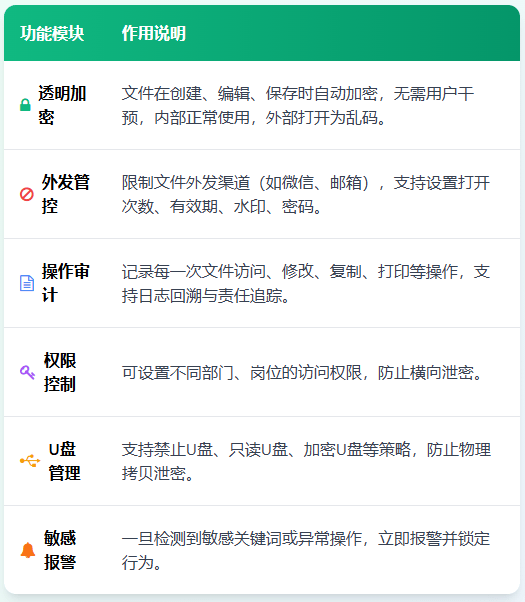Click the 操作审计 module name
This screenshot has width=525, height=602.
click(x=66, y=283)
